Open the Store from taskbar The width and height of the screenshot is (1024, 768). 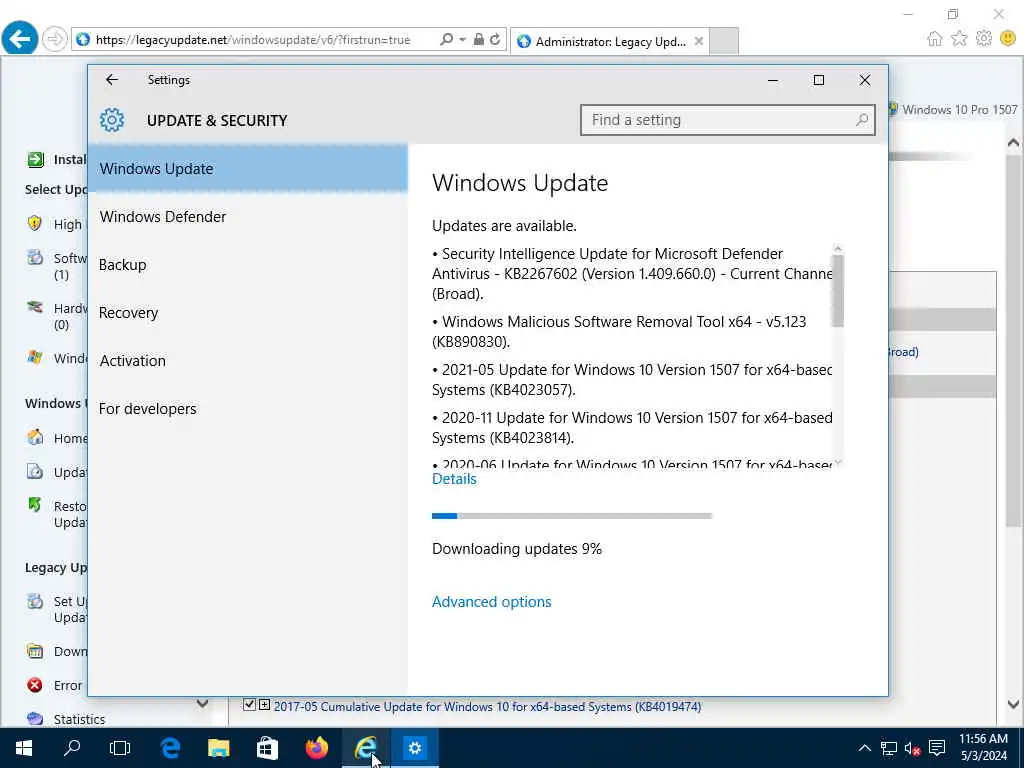[x=267, y=748]
